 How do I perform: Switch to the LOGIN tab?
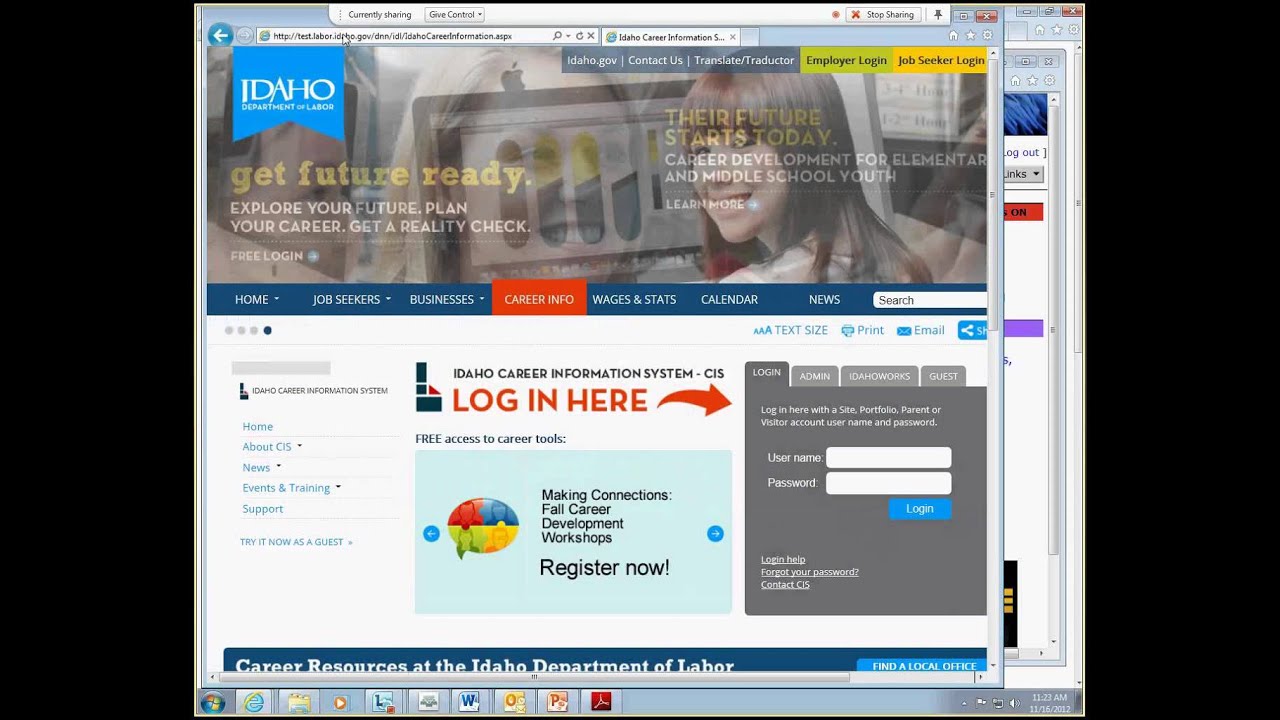pos(767,373)
